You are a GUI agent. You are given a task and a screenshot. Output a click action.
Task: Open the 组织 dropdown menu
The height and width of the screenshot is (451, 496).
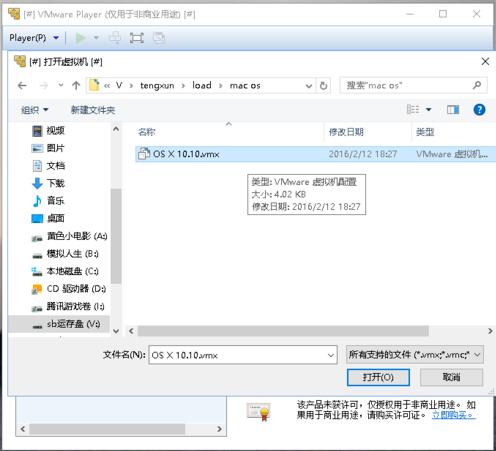(x=35, y=110)
